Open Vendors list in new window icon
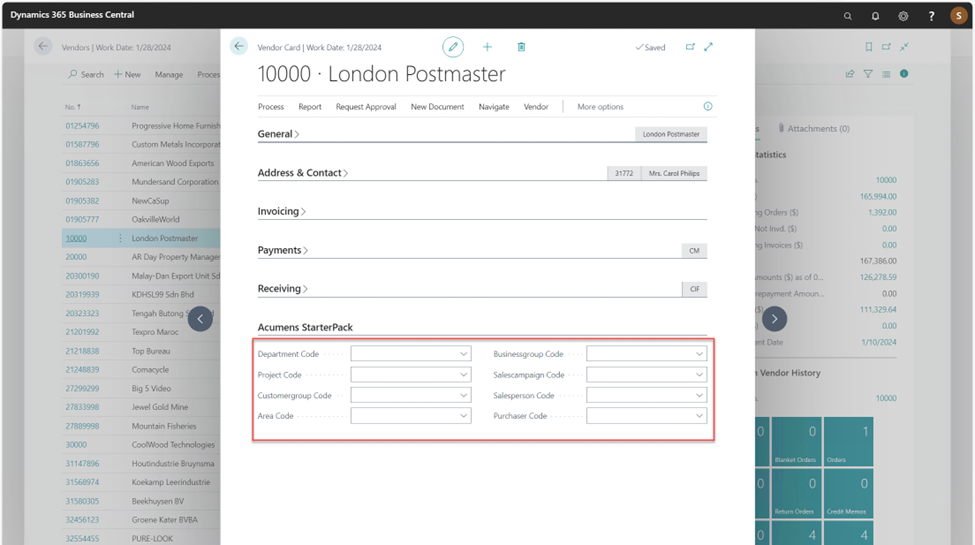 886,47
